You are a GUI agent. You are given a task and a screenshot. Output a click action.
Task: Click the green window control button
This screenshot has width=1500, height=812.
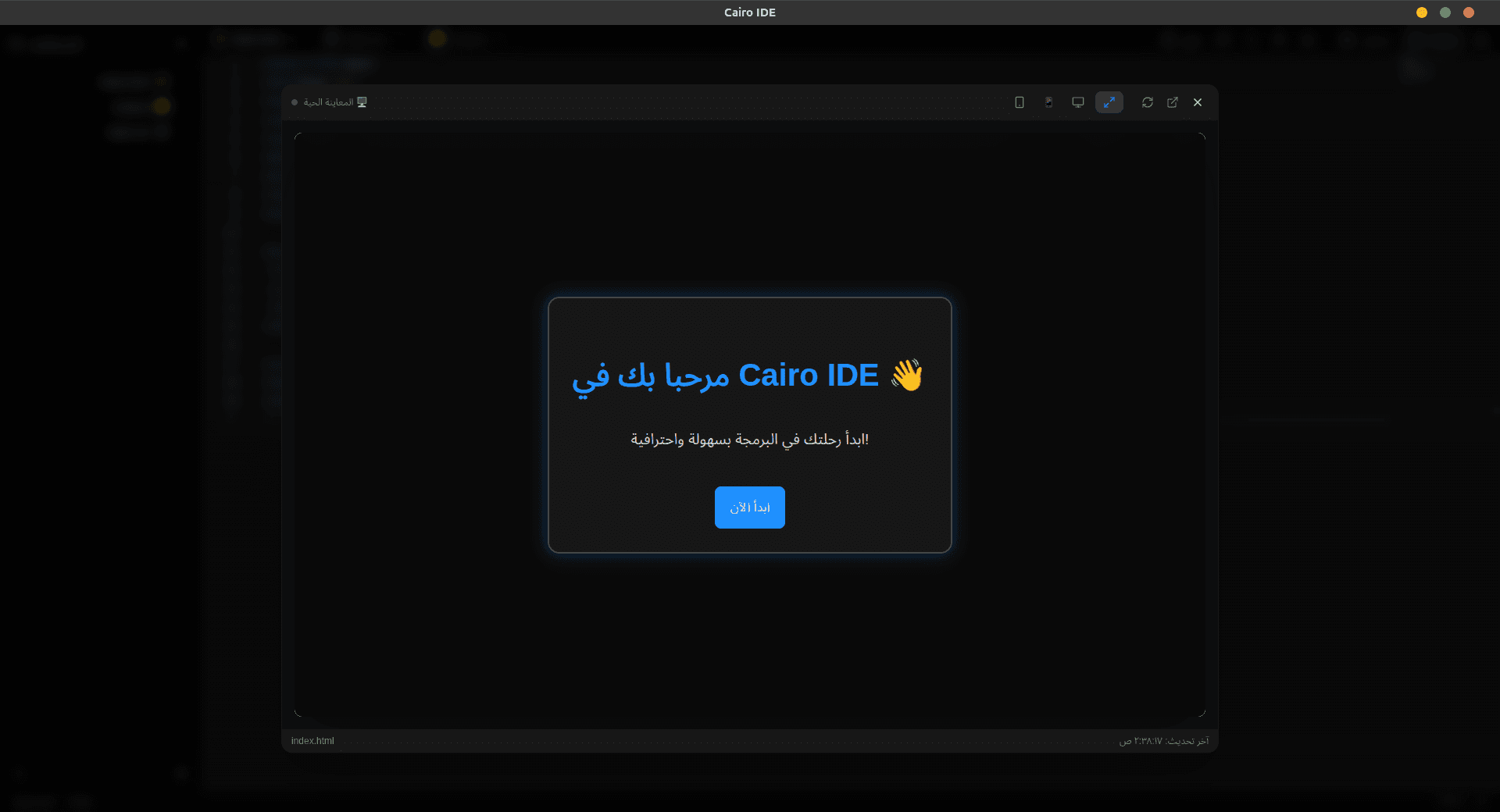coord(1445,12)
